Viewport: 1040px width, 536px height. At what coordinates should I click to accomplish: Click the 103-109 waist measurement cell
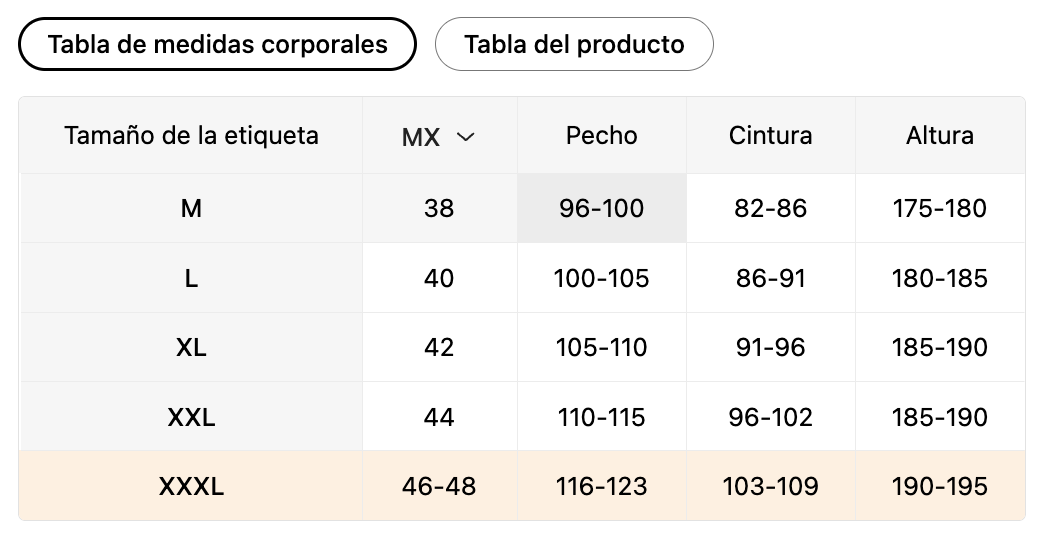click(771, 486)
